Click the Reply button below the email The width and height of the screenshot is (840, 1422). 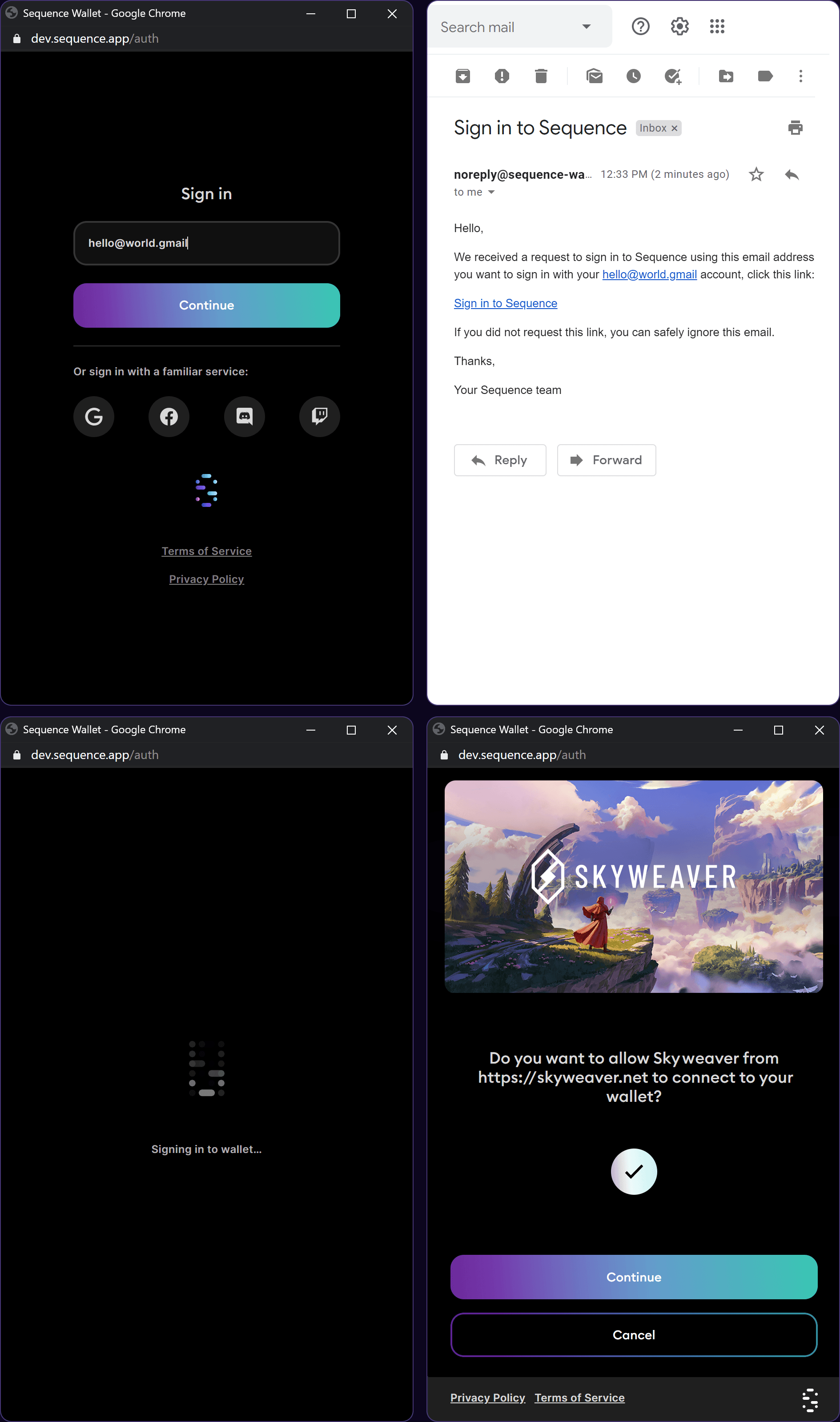coord(500,460)
